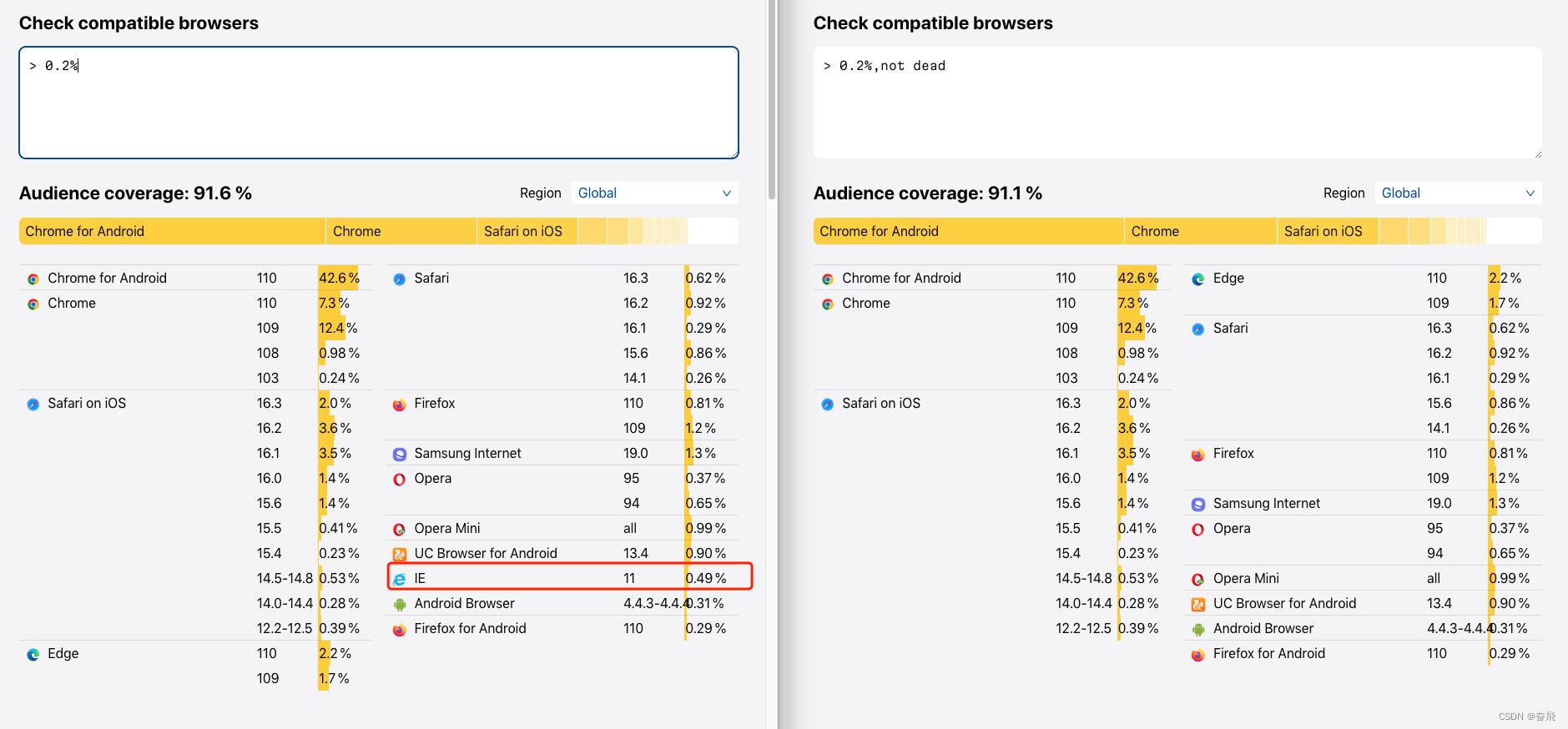
Task: Click the left panel vertical scrollbar
Action: [x=772, y=100]
